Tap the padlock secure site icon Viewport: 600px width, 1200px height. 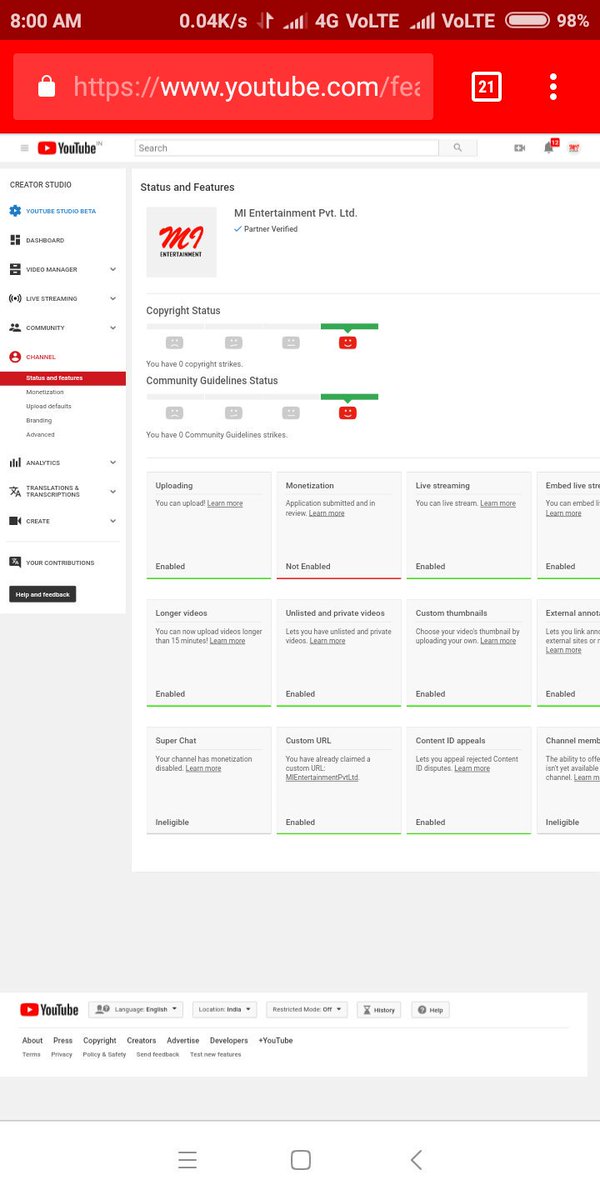pos(46,87)
